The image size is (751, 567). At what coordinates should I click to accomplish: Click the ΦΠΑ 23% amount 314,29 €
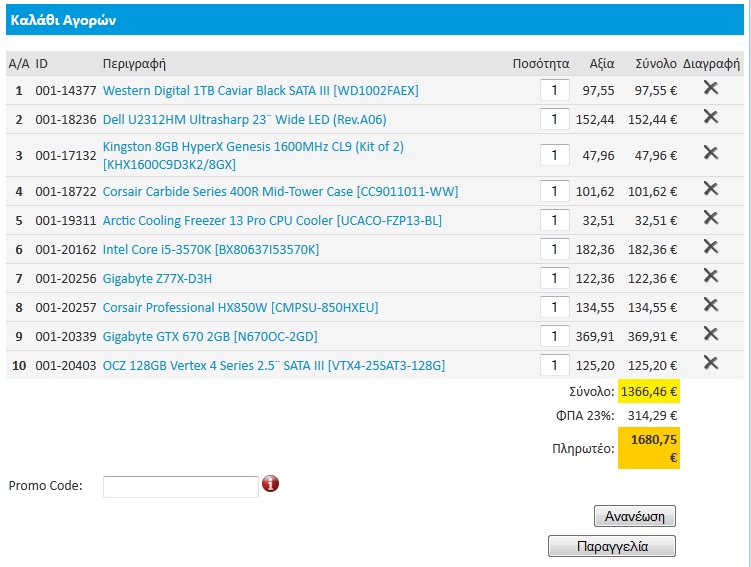pyautogui.click(x=652, y=416)
